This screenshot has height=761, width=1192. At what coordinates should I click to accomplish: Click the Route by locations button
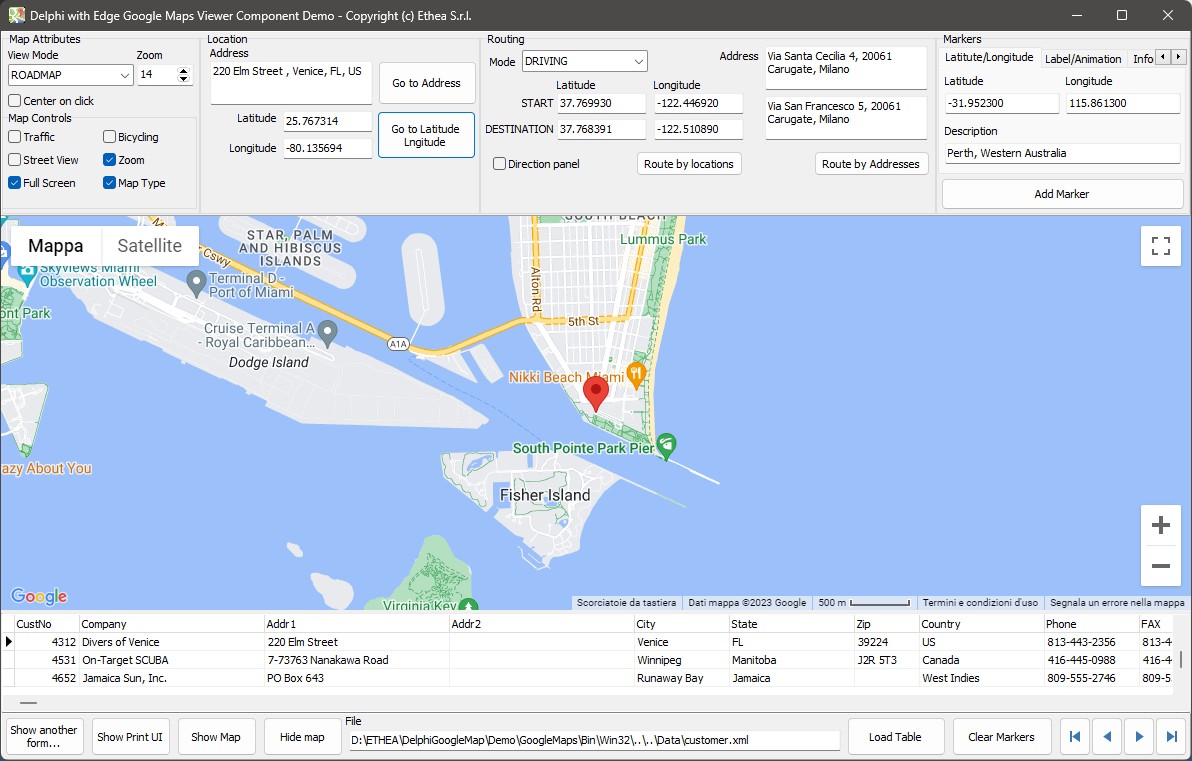689,163
